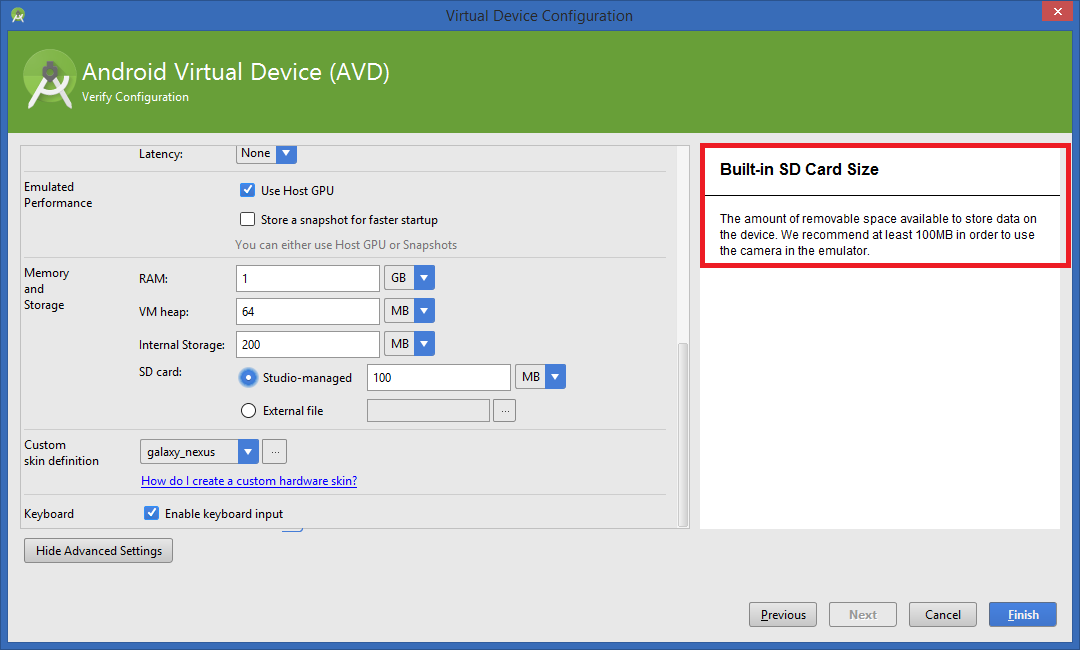
Task: Open the SD card size unit dropdown
Action: tap(540, 377)
